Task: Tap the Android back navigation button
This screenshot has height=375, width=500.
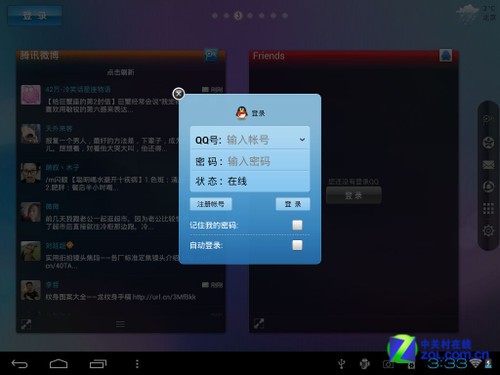Action: coord(19,364)
